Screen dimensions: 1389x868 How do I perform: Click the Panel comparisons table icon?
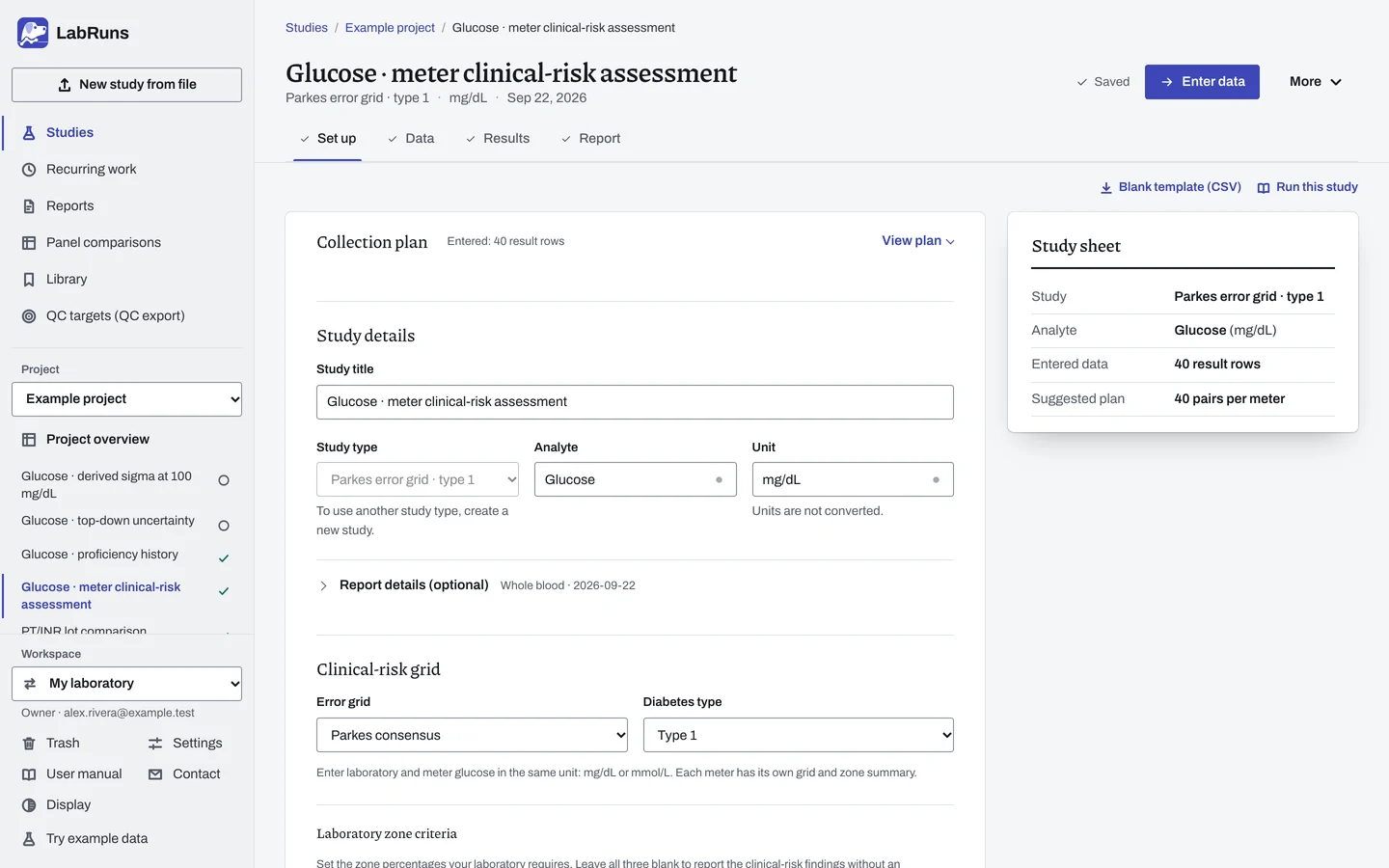[29, 243]
